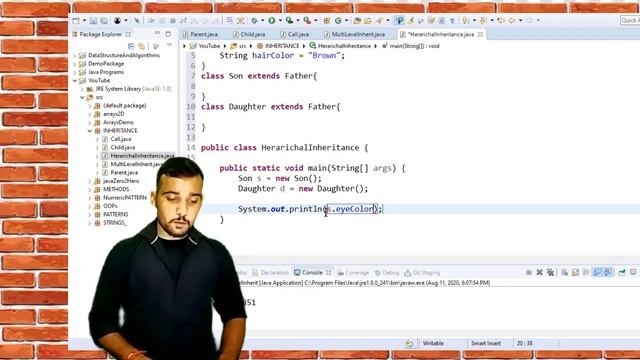Image resolution: width=640 pixels, height=360 pixels.
Task: Collapse the YouTube project
Action: click(x=75, y=80)
